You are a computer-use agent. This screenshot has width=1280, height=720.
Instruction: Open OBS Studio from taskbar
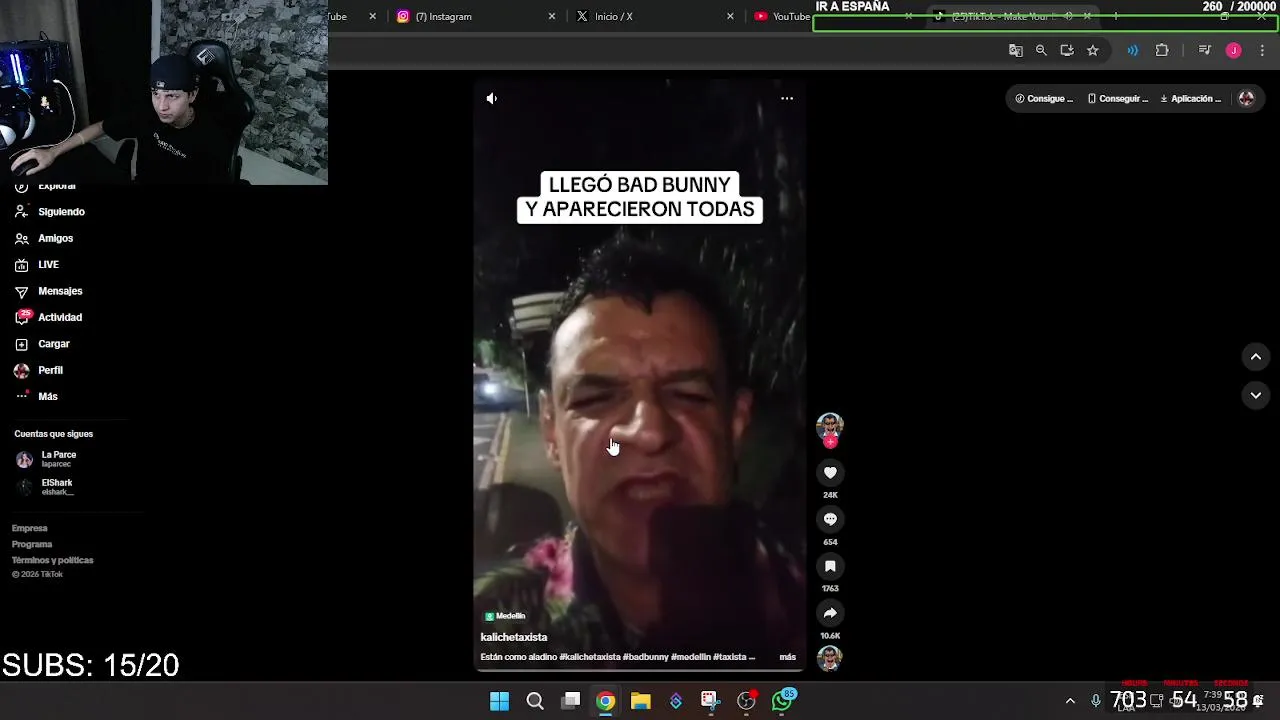coord(746,701)
